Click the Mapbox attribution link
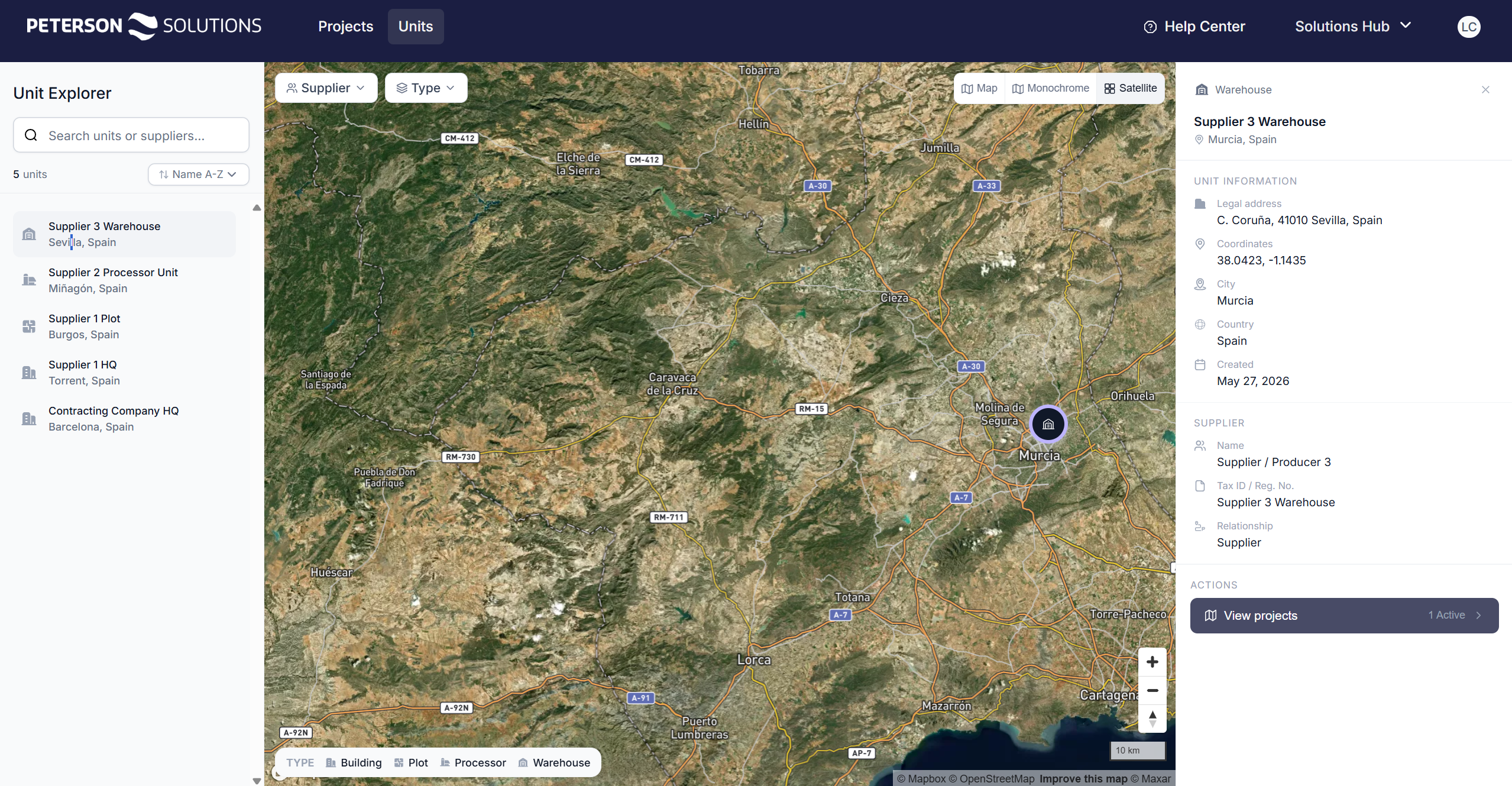1512x786 pixels. 921,779
